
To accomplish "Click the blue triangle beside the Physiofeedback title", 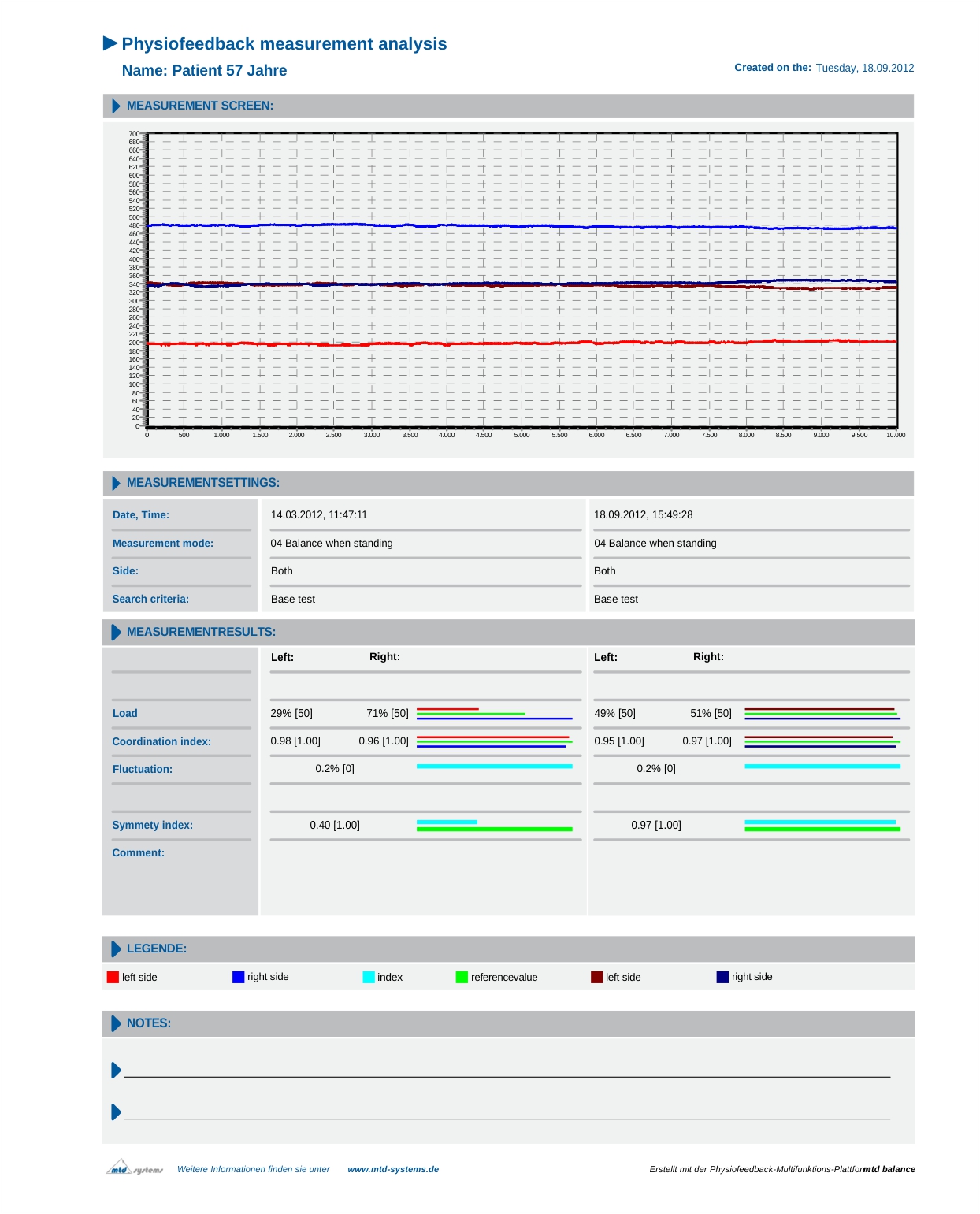I will [x=110, y=43].
